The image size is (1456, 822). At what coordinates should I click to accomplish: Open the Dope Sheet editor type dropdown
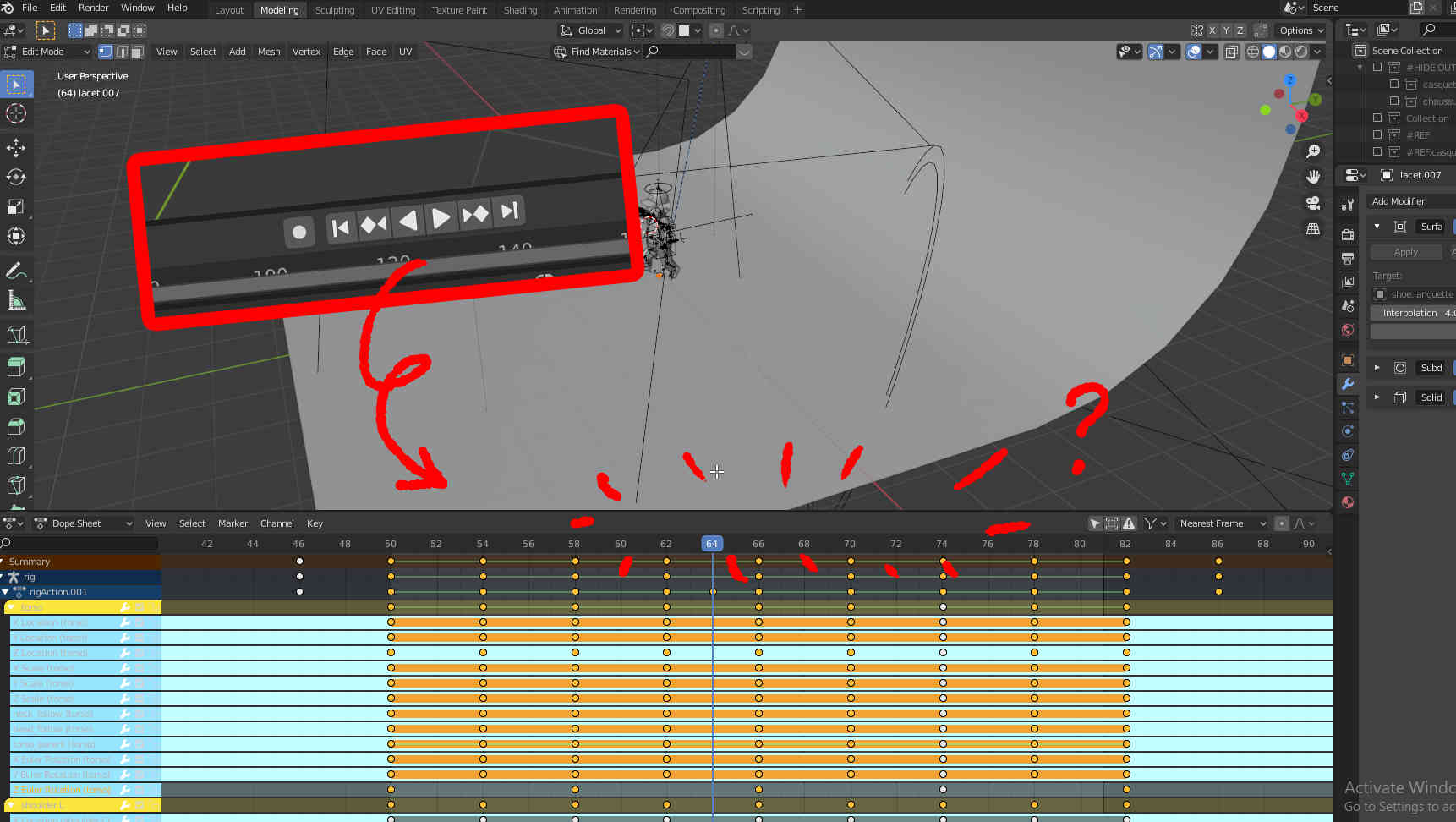83,523
